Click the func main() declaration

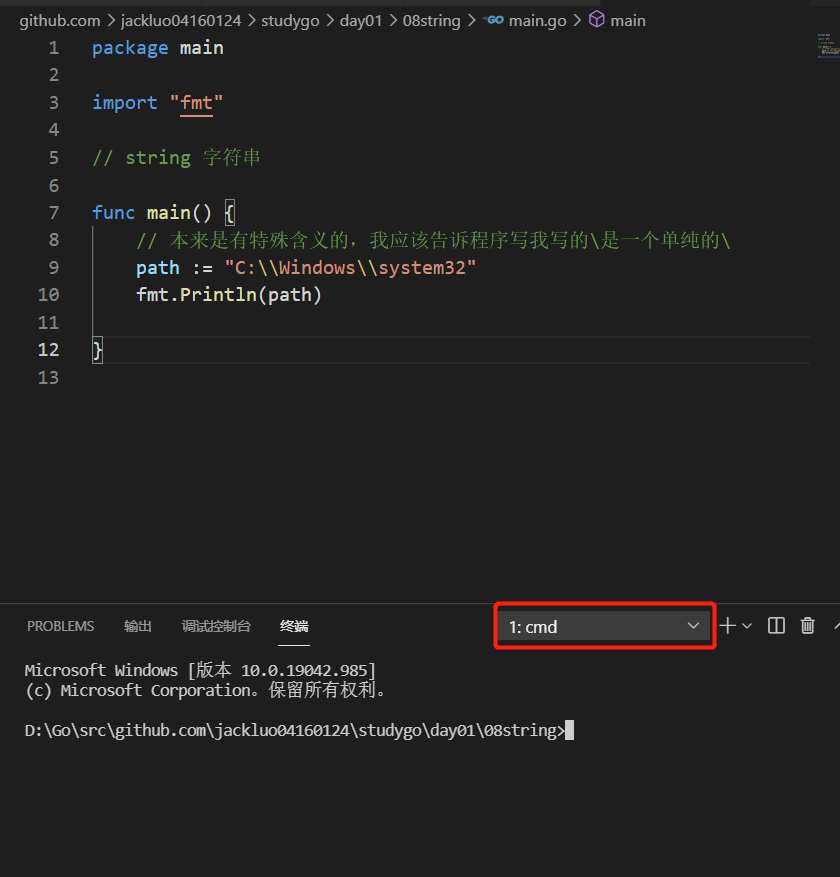click(x=163, y=213)
